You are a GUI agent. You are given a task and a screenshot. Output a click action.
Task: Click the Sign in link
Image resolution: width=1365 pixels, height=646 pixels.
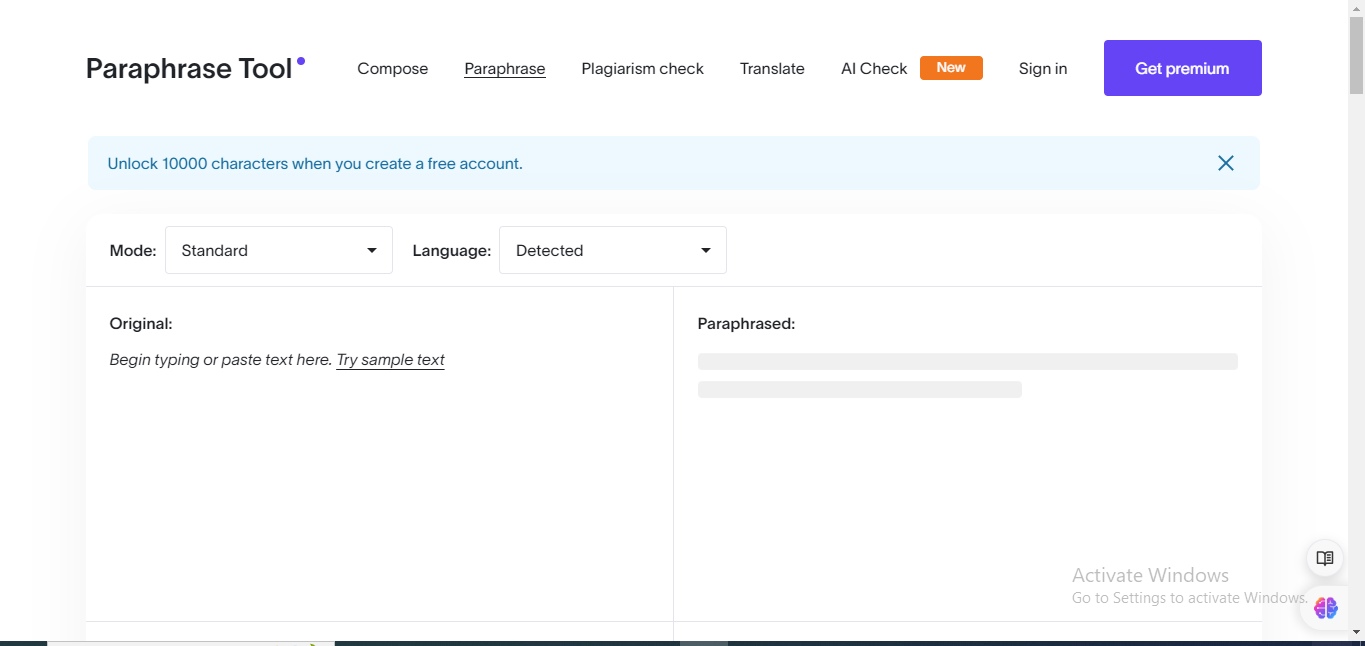click(x=1042, y=68)
